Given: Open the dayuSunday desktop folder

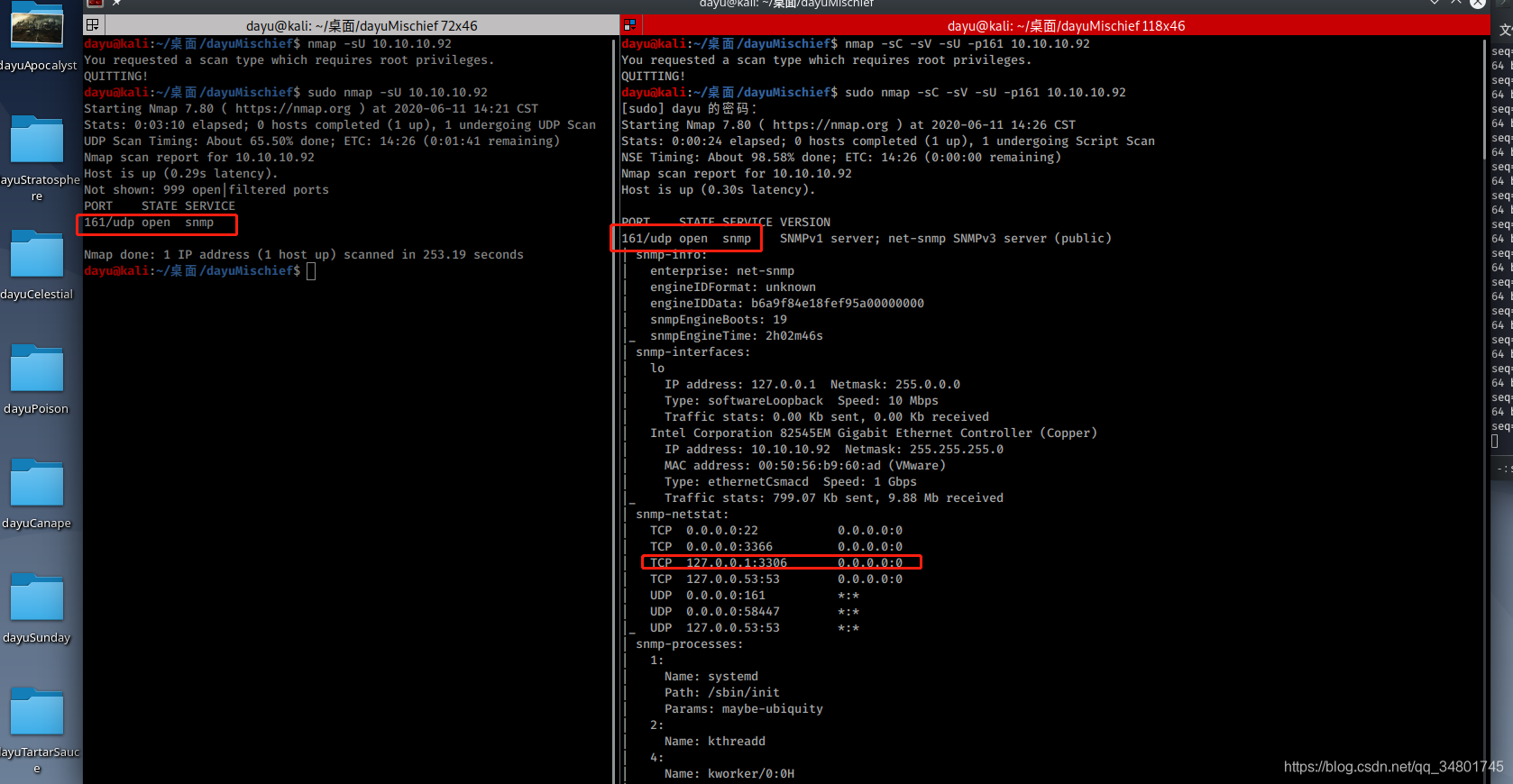Looking at the screenshot, I should coord(37,597).
